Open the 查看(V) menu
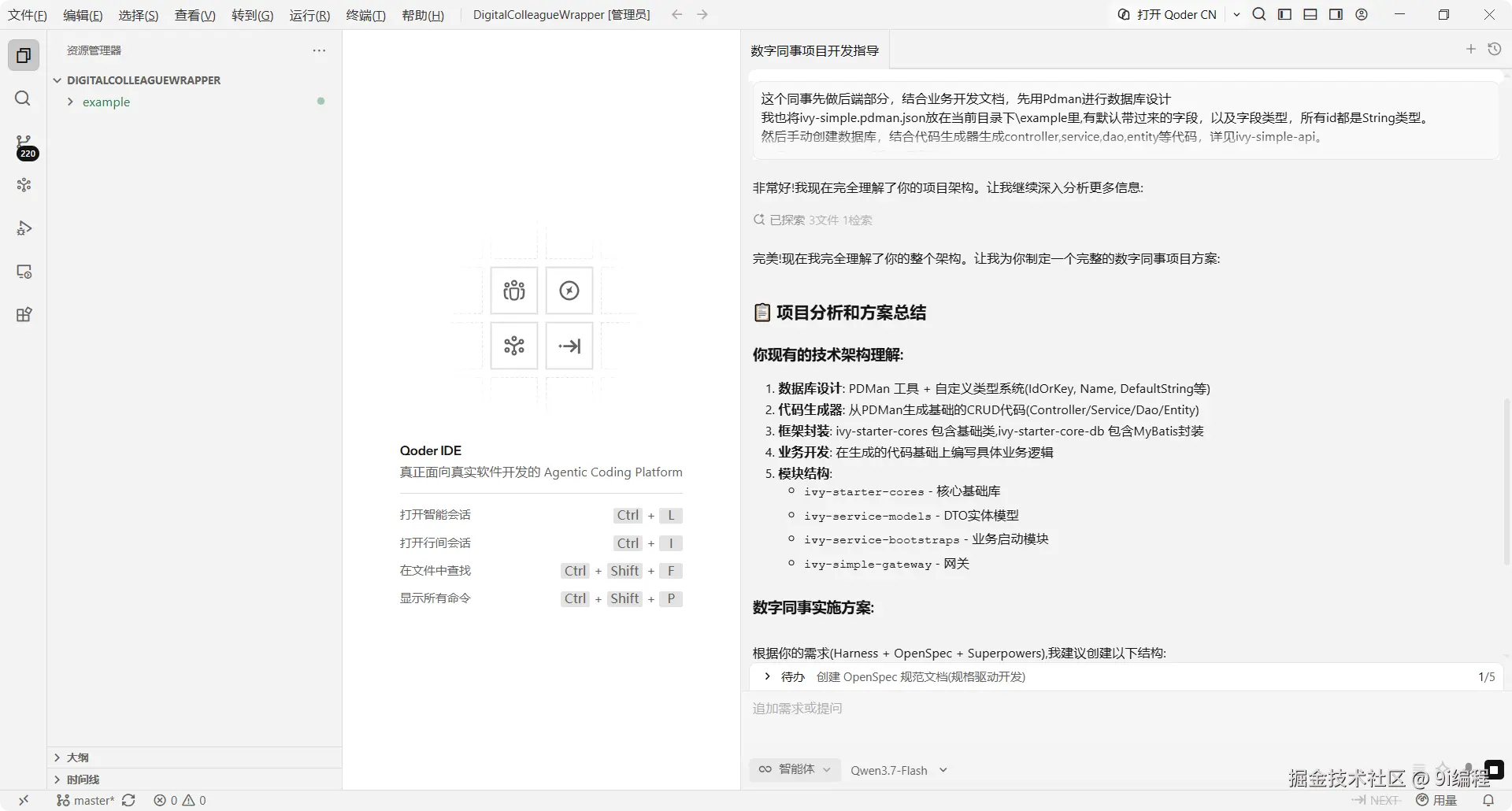The width and height of the screenshot is (1512, 811). coord(195,15)
